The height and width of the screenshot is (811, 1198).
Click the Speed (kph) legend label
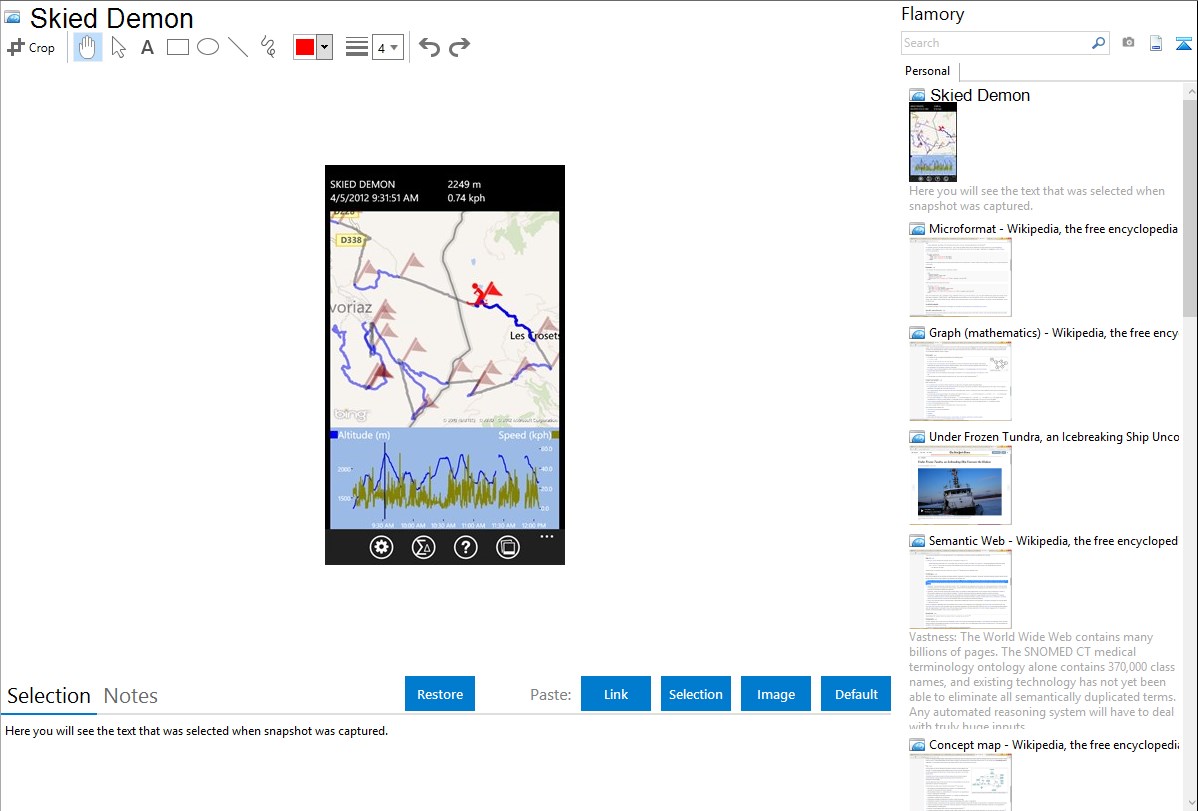click(x=525, y=435)
